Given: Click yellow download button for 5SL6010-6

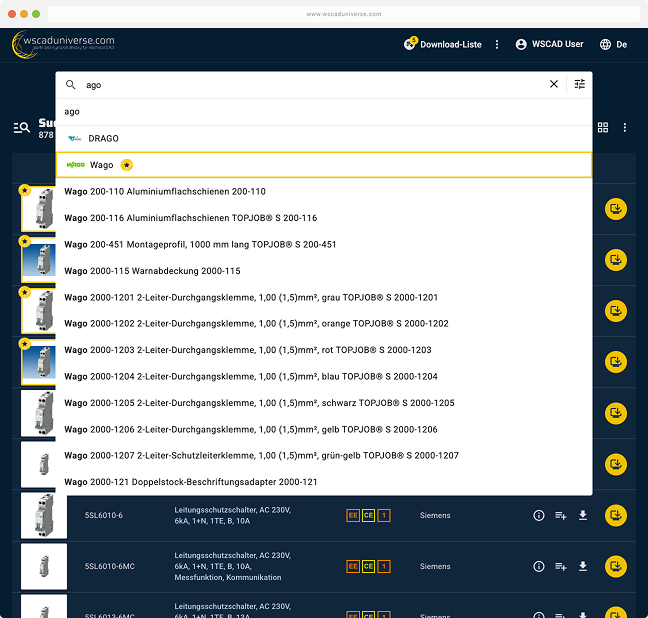Looking at the screenshot, I should coord(616,515).
